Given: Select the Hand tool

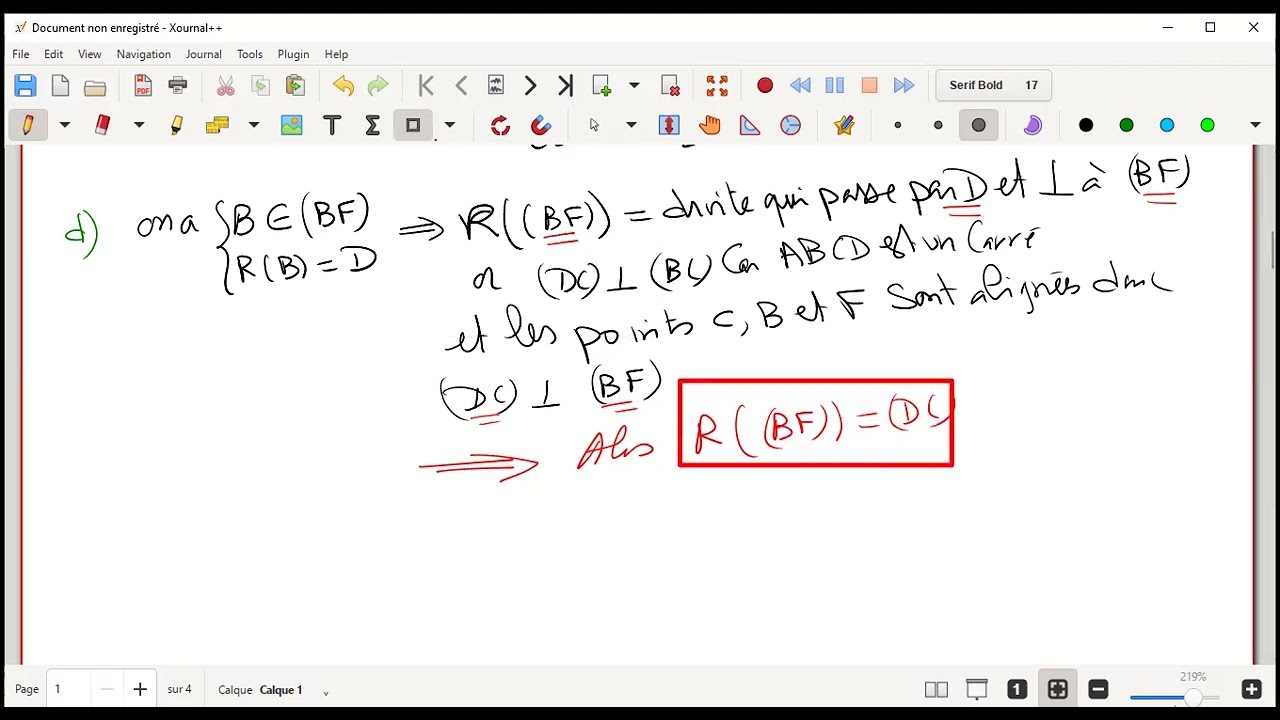Looking at the screenshot, I should coord(710,125).
